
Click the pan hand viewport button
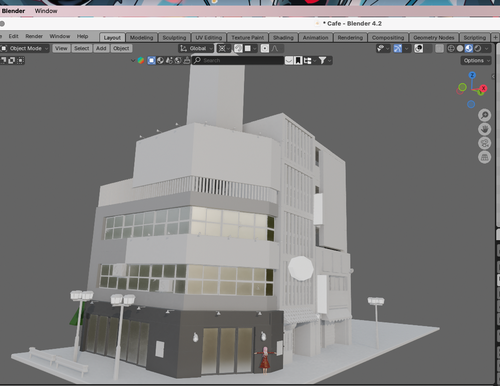click(x=484, y=129)
